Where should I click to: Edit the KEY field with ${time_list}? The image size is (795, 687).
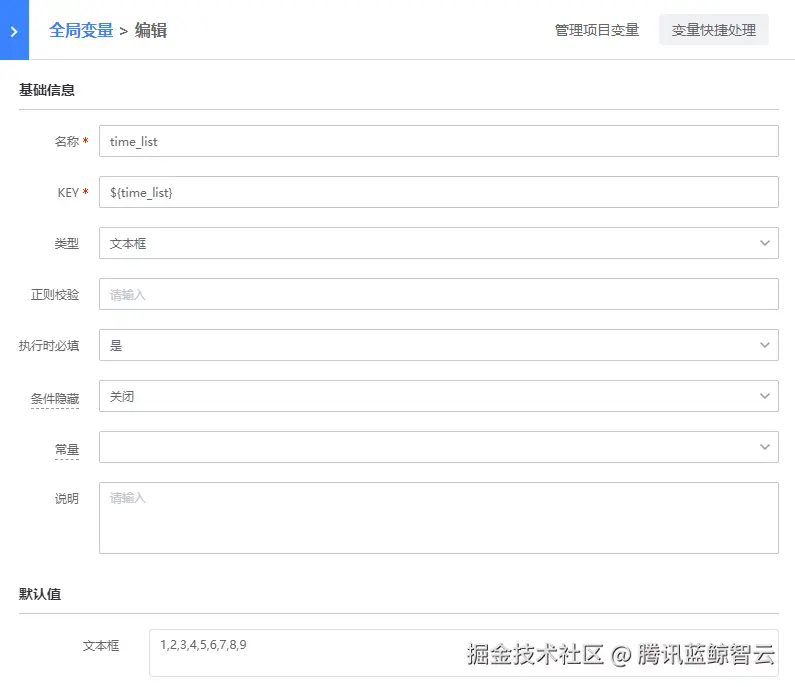[x=439, y=192]
